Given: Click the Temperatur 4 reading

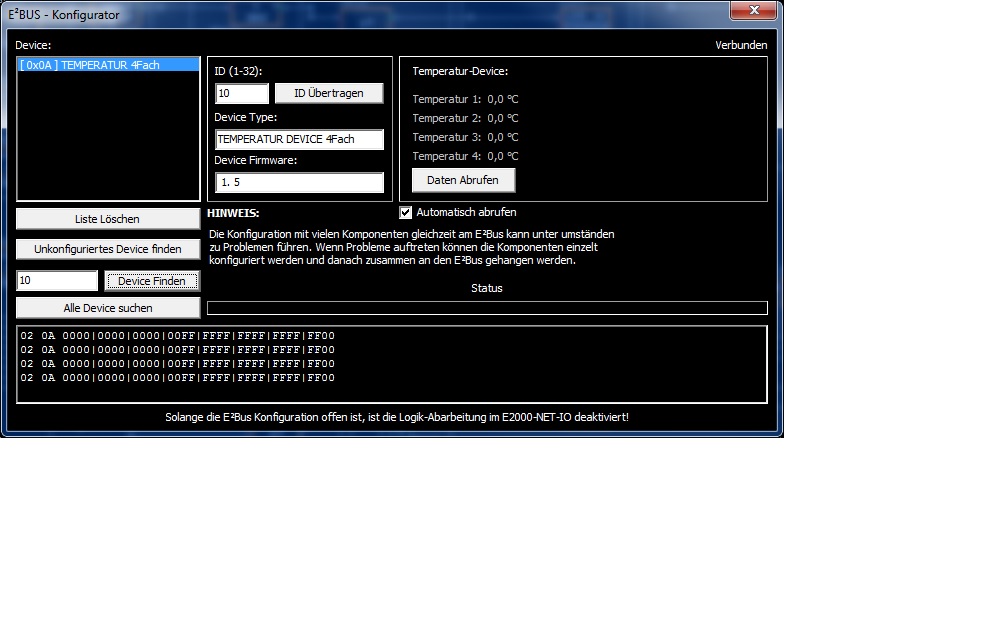Looking at the screenshot, I should [x=465, y=156].
